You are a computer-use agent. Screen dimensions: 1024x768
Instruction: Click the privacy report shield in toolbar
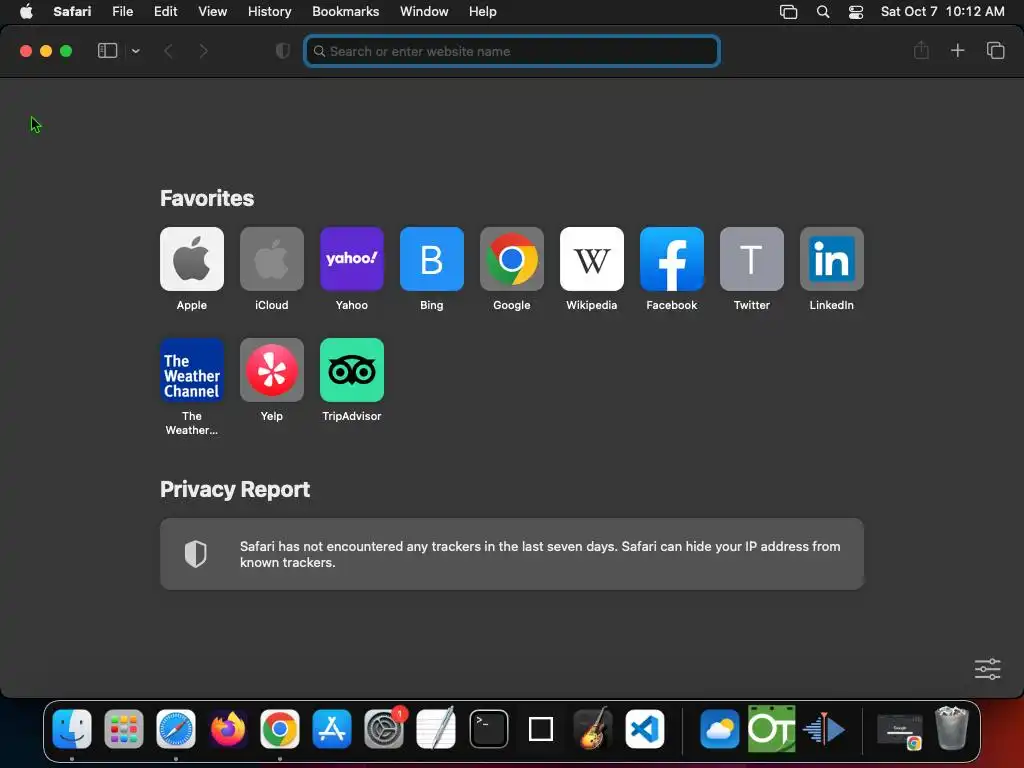coord(283,51)
